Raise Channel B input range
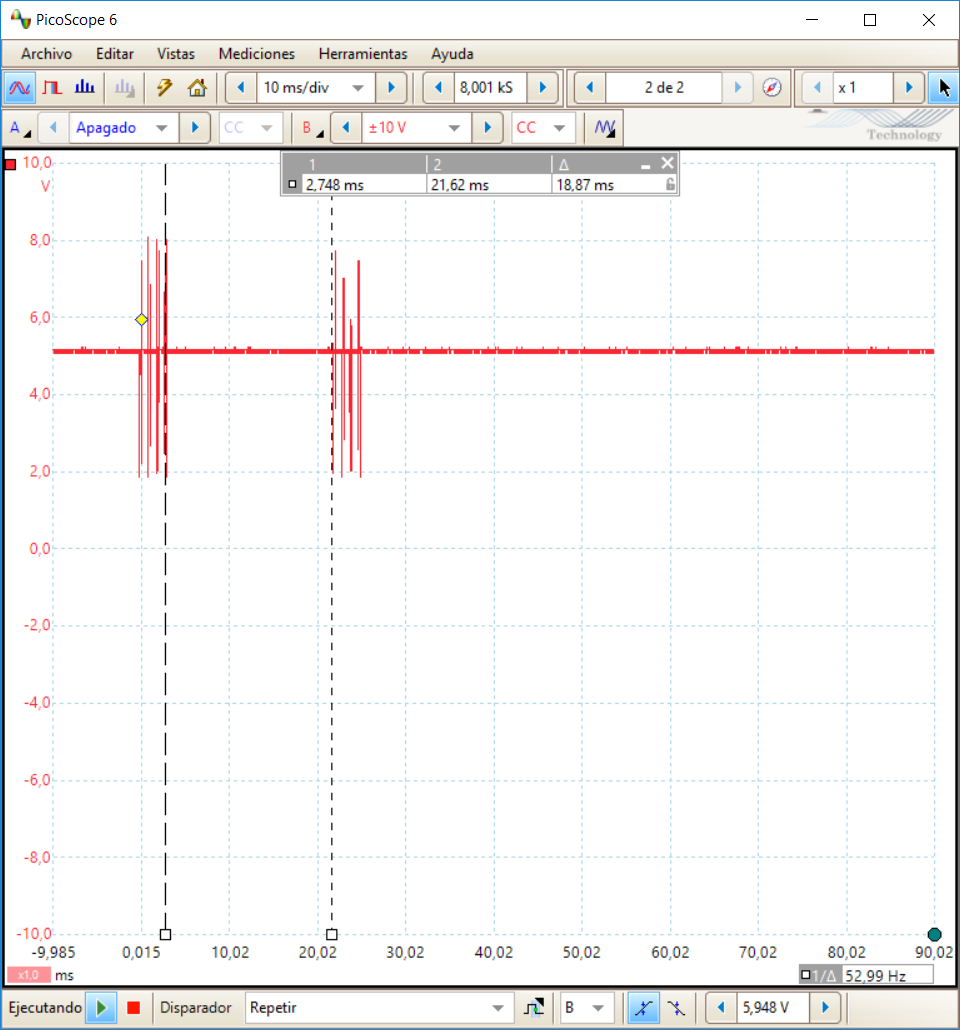Screen dimensions: 960x1030 pos(487,127)
